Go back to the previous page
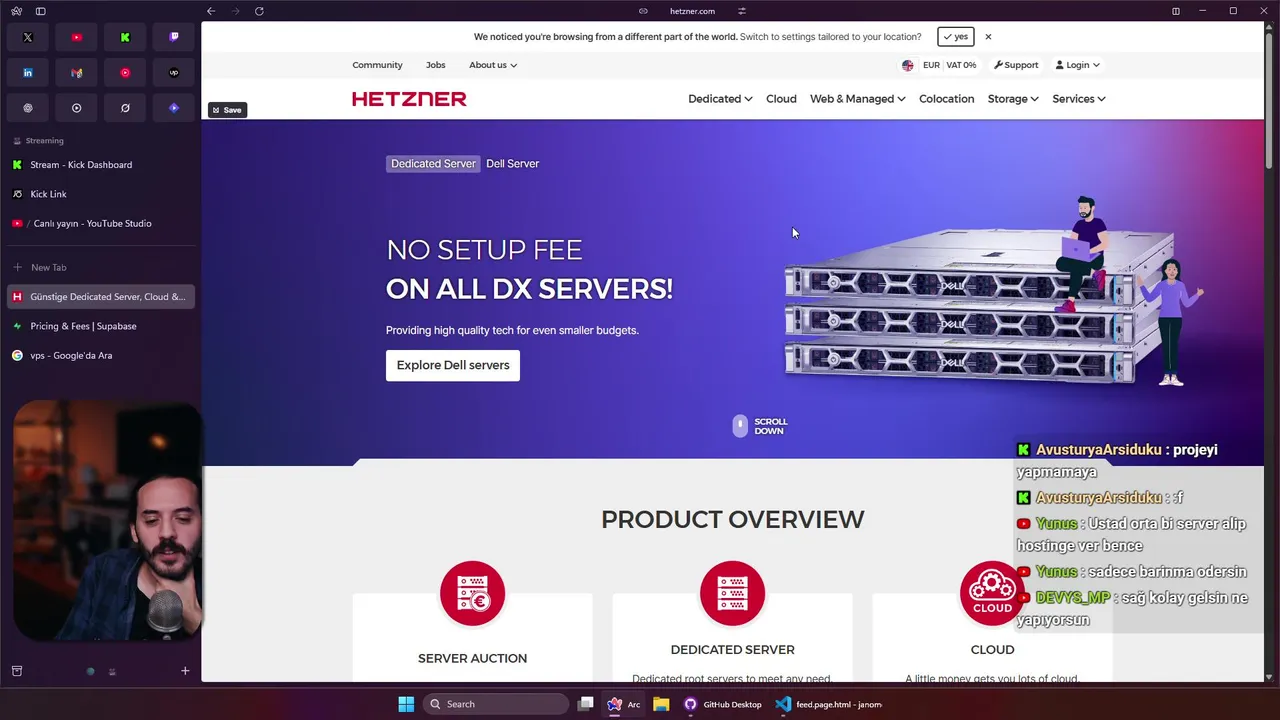Screen dimensions: 1280x720 click(211, 11)
